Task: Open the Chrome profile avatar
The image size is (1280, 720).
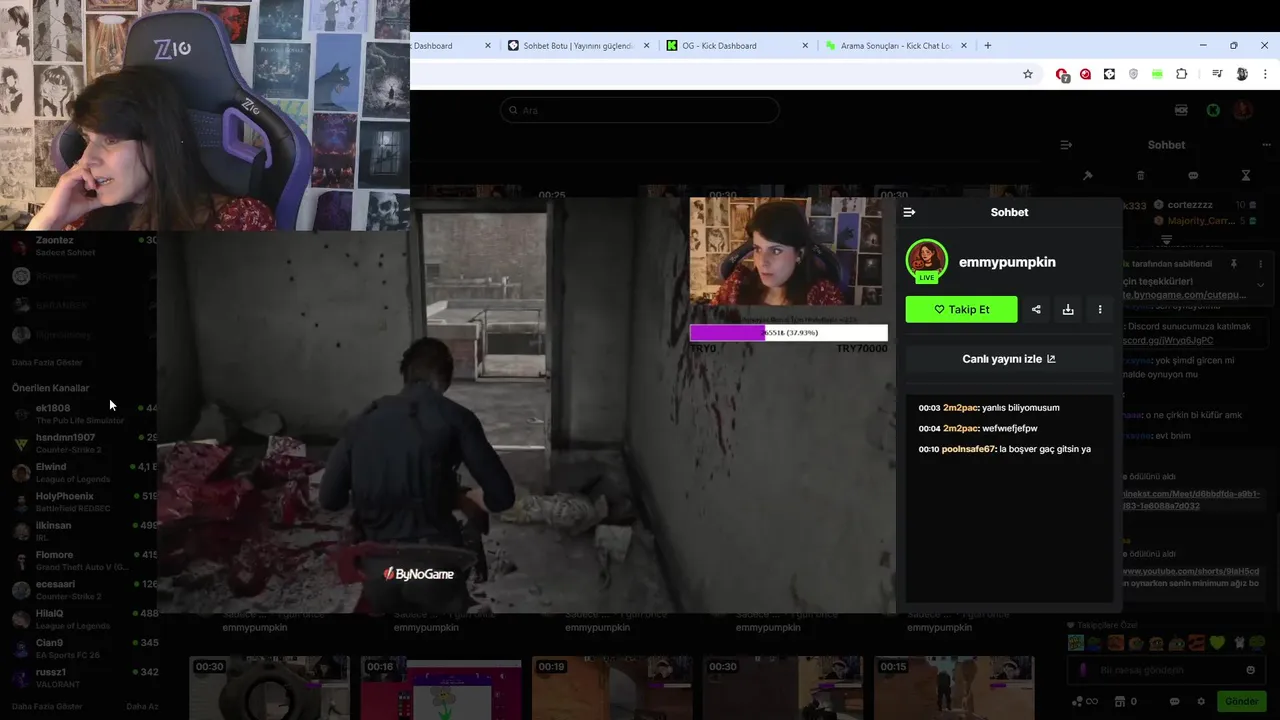Action: (1242, 74)
